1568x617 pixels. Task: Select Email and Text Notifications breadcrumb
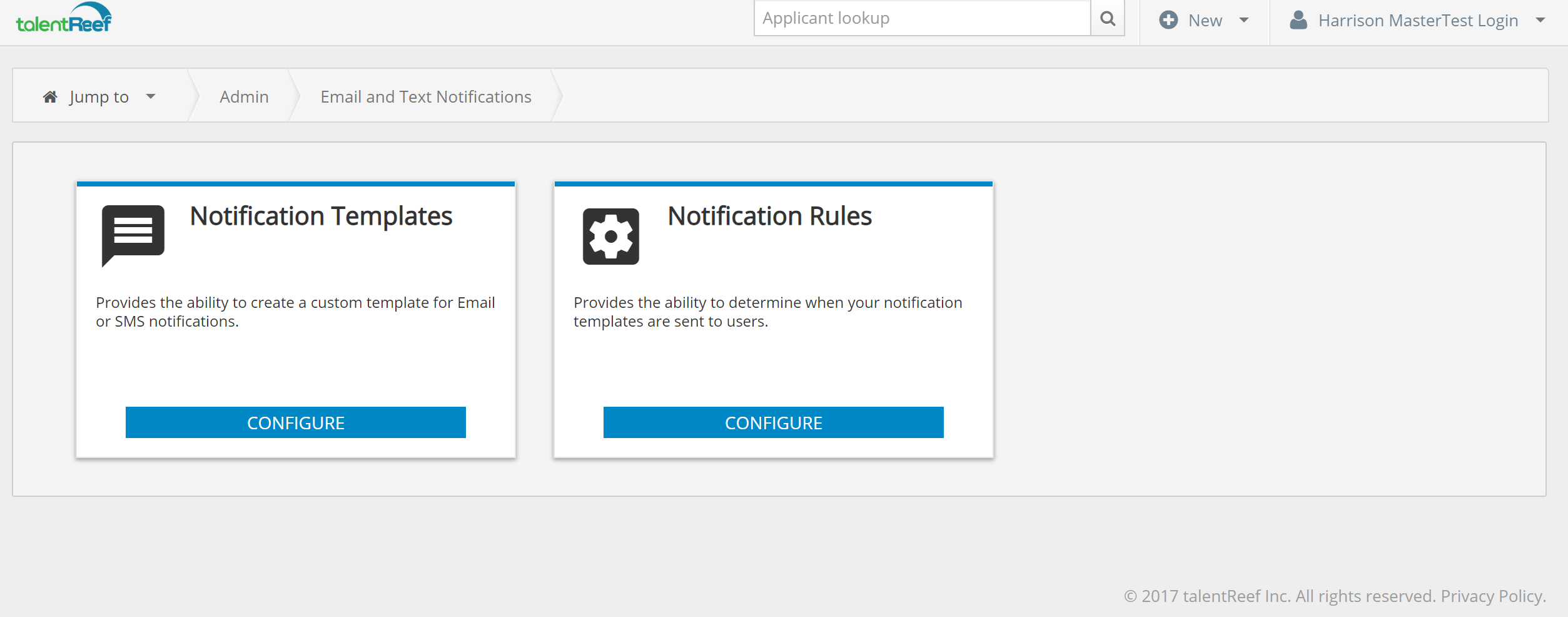(x=425, y=97)
